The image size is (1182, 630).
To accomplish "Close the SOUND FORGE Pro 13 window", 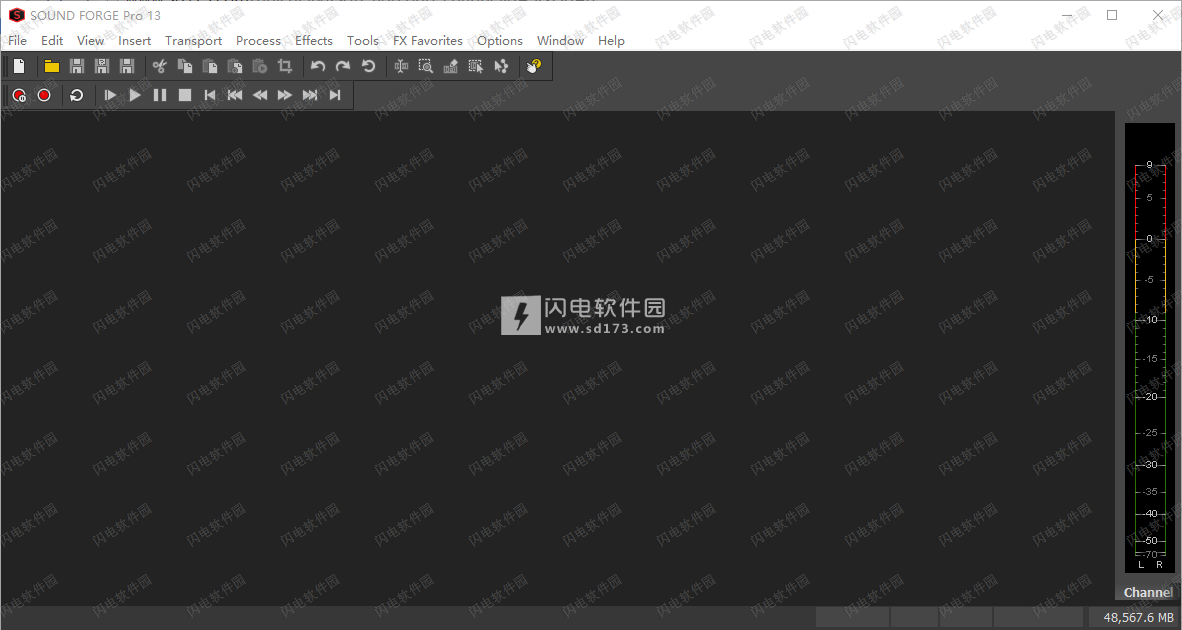I will [x=1158, y=15].
